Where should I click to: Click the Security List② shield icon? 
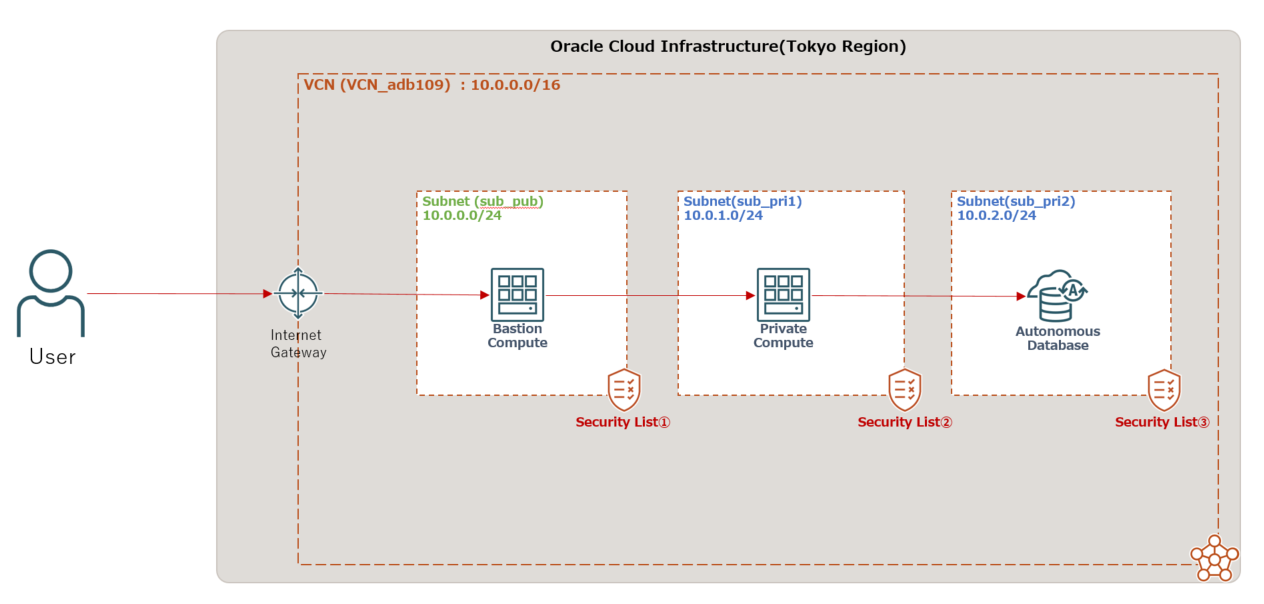[905, 388]
